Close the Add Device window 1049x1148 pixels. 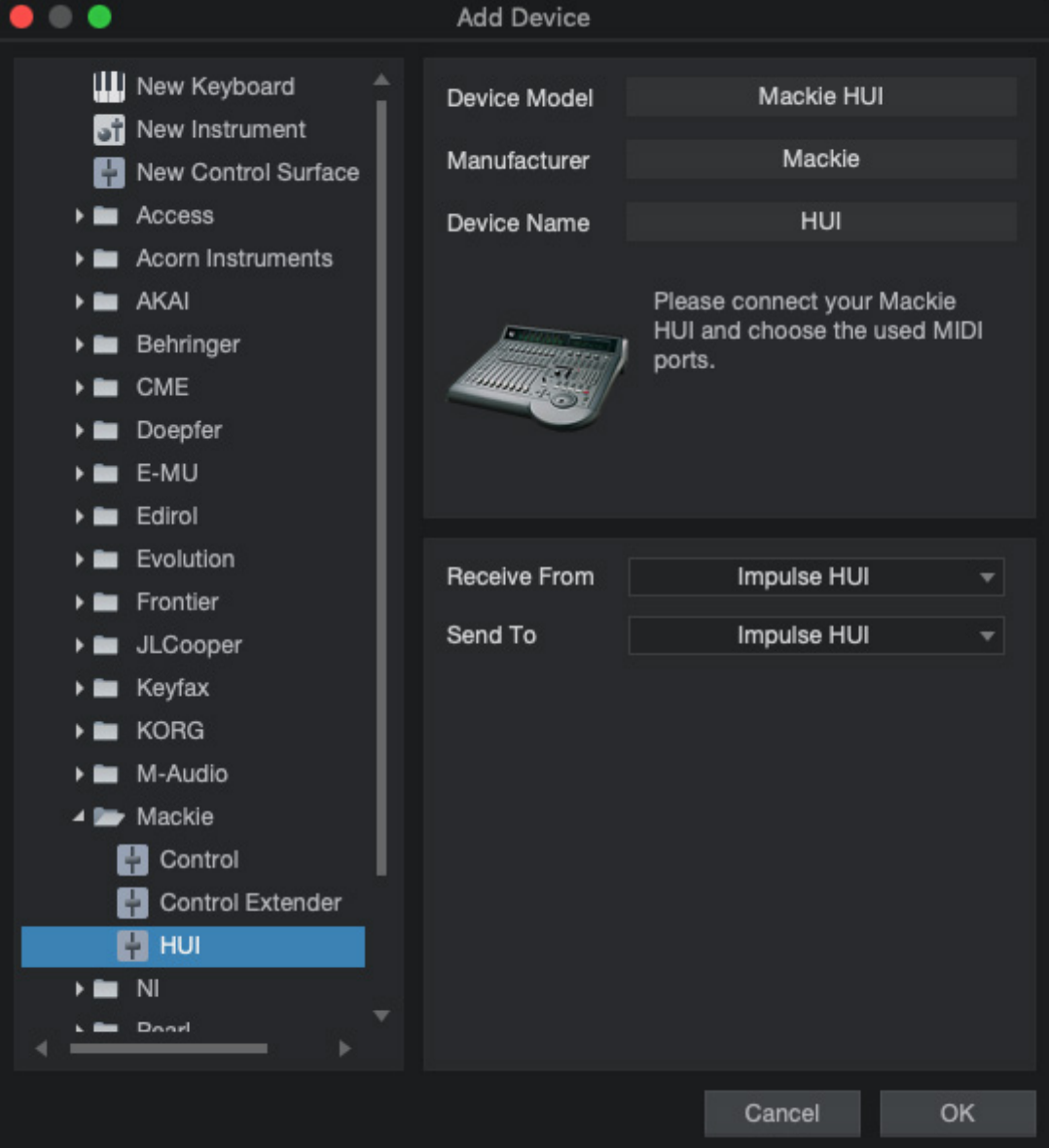(x=21, y=17)
